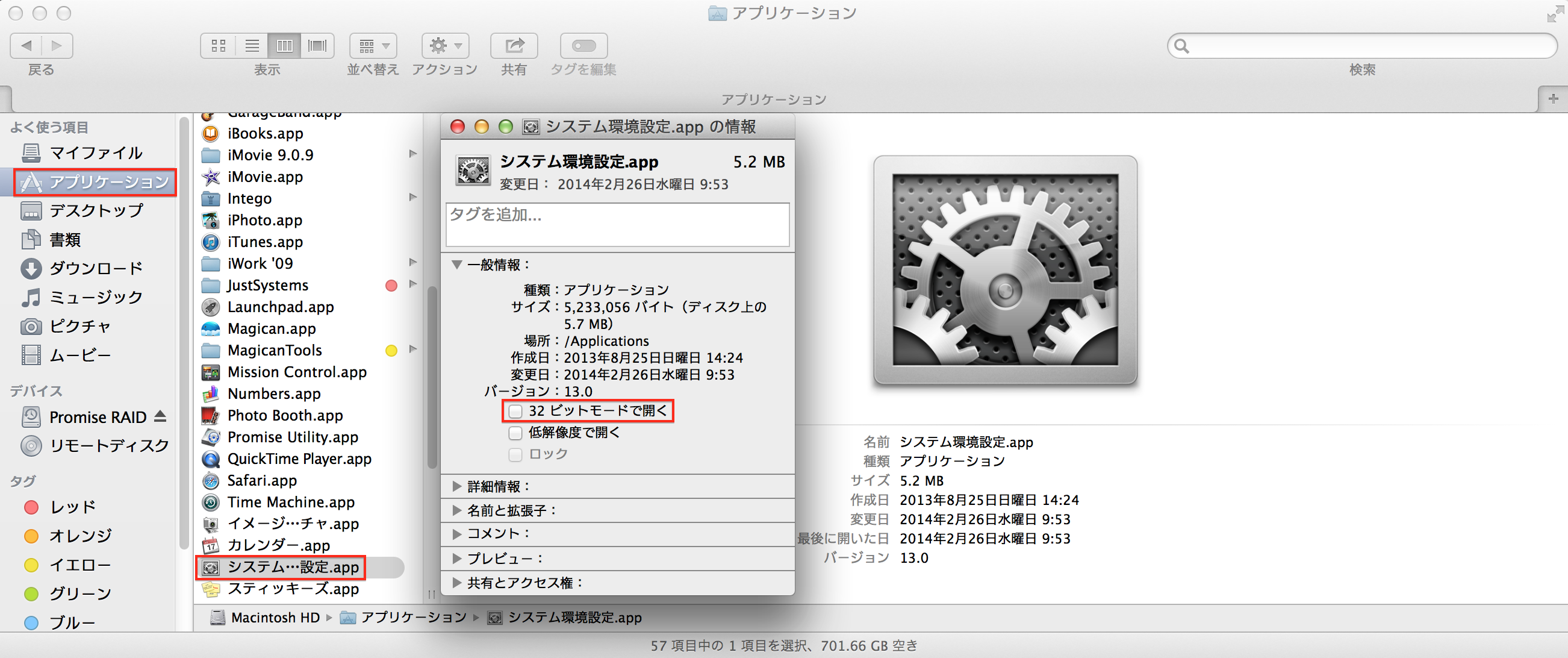The height and width of the screenshot is (658, 1568).
Task: Click the back navigation arrow
Action: 26,46
